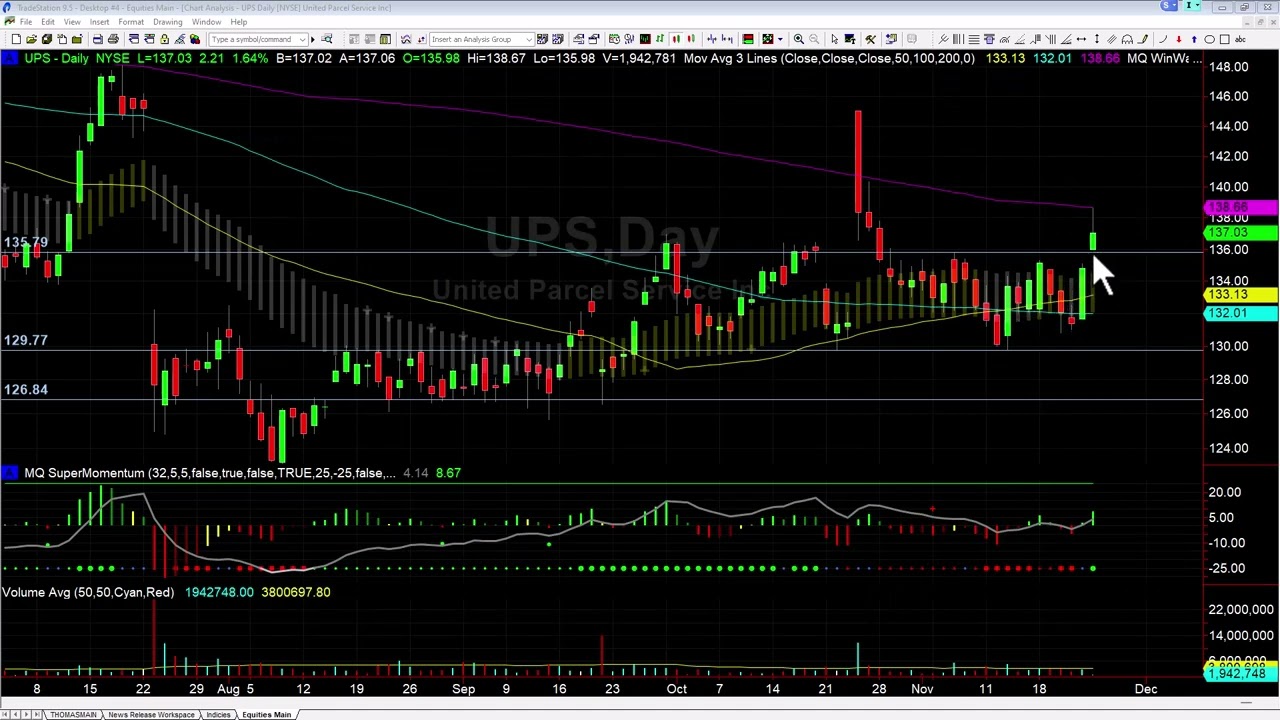Click the save workspace icon in toolbar

click(x=46, y=39)
